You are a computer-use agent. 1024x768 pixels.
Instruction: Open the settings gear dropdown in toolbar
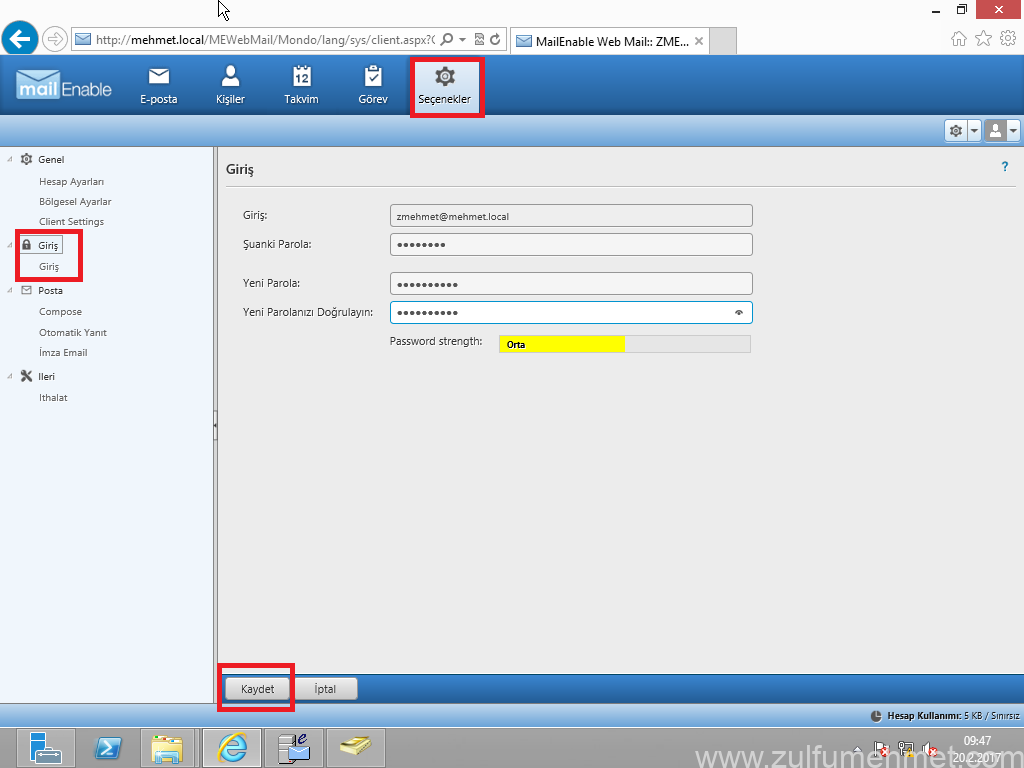tap(962, 131)
